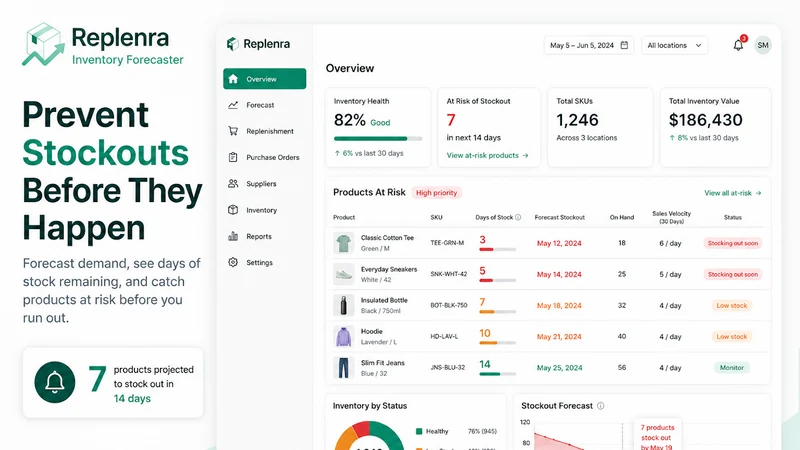This screenshot has width=800, height=450.
Task: Go to the Overview menu item
Action: point(264,79)
